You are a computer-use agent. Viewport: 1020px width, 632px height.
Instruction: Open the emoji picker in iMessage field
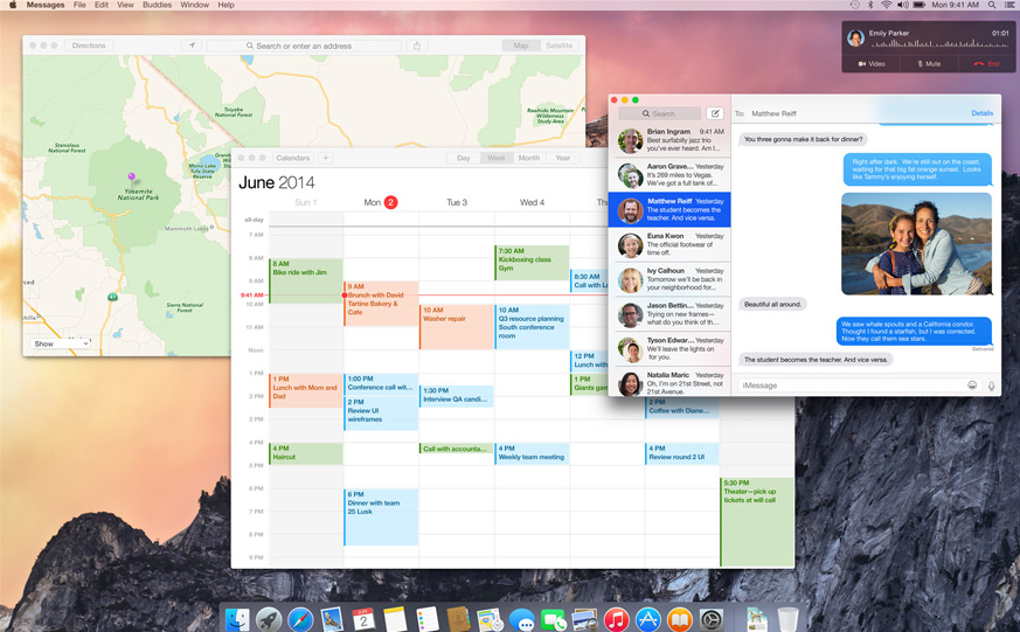point(972,385)
